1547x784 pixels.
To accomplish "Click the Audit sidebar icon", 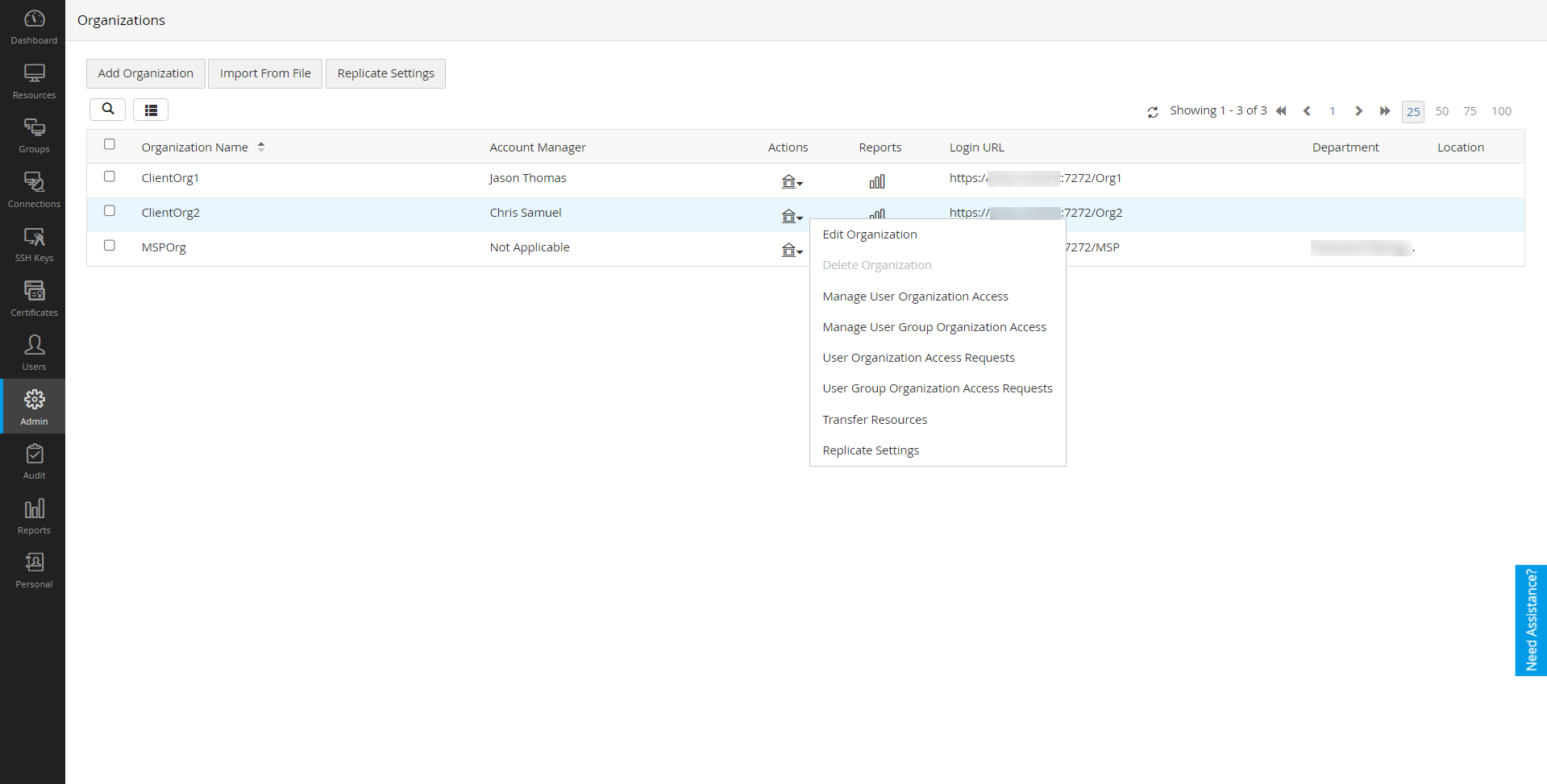I will (x=34, y=462).
